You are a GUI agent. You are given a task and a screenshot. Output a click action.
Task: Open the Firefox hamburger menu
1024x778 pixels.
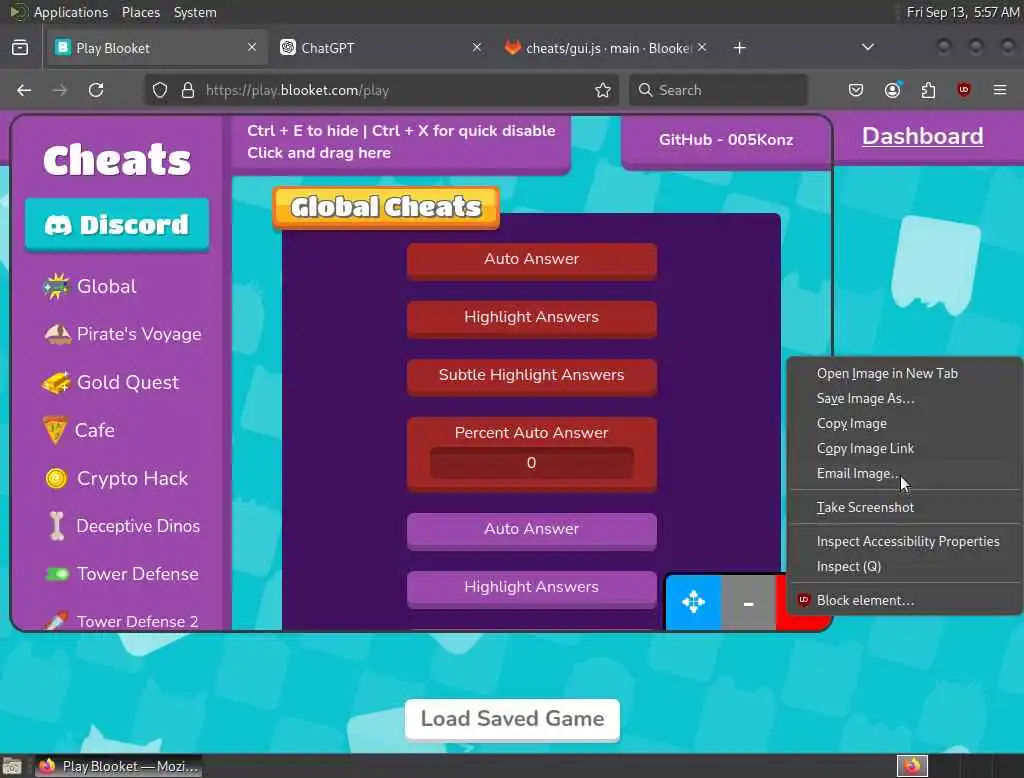pyautogui.click(x=1000, y=90)
